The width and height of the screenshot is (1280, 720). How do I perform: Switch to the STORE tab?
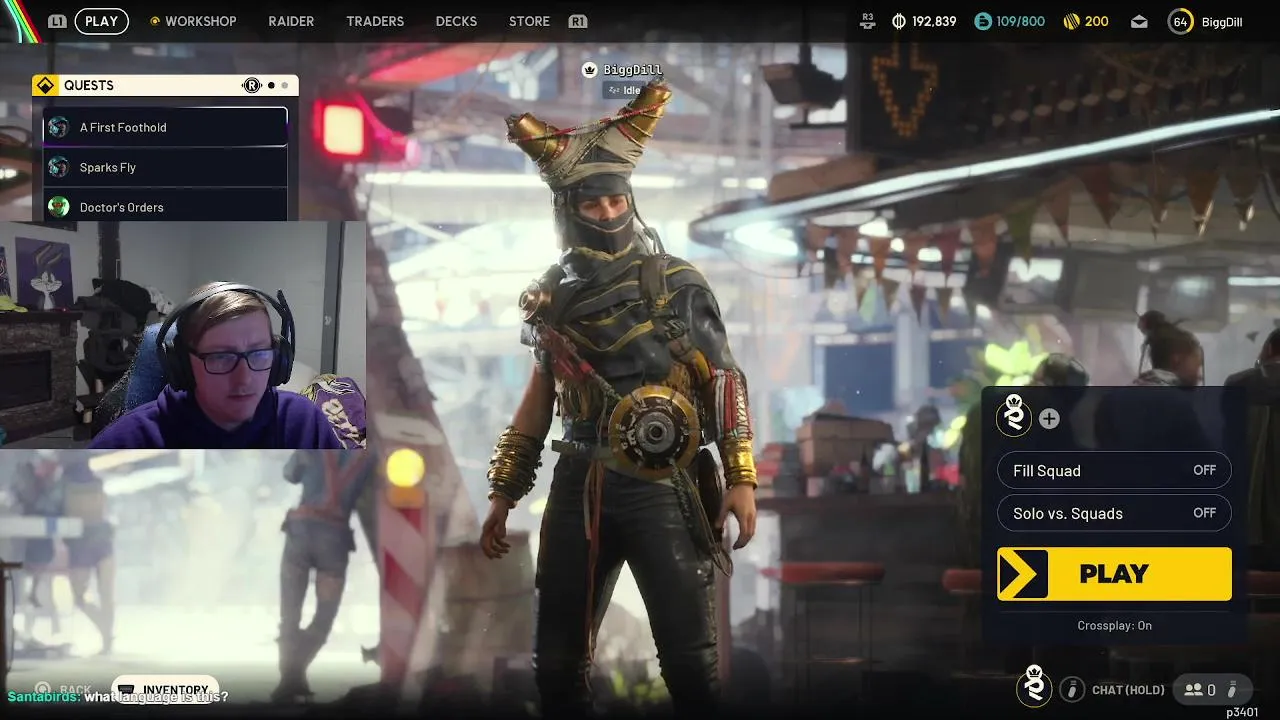[529, 21]
